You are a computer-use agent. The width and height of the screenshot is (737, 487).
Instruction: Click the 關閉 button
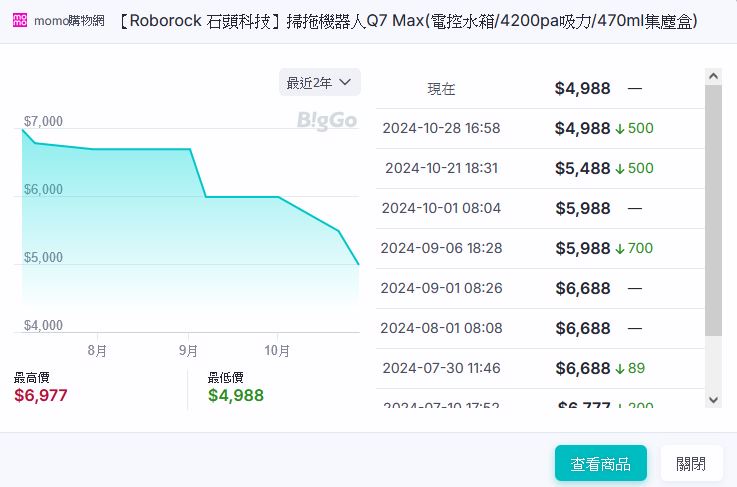[691, 464]
